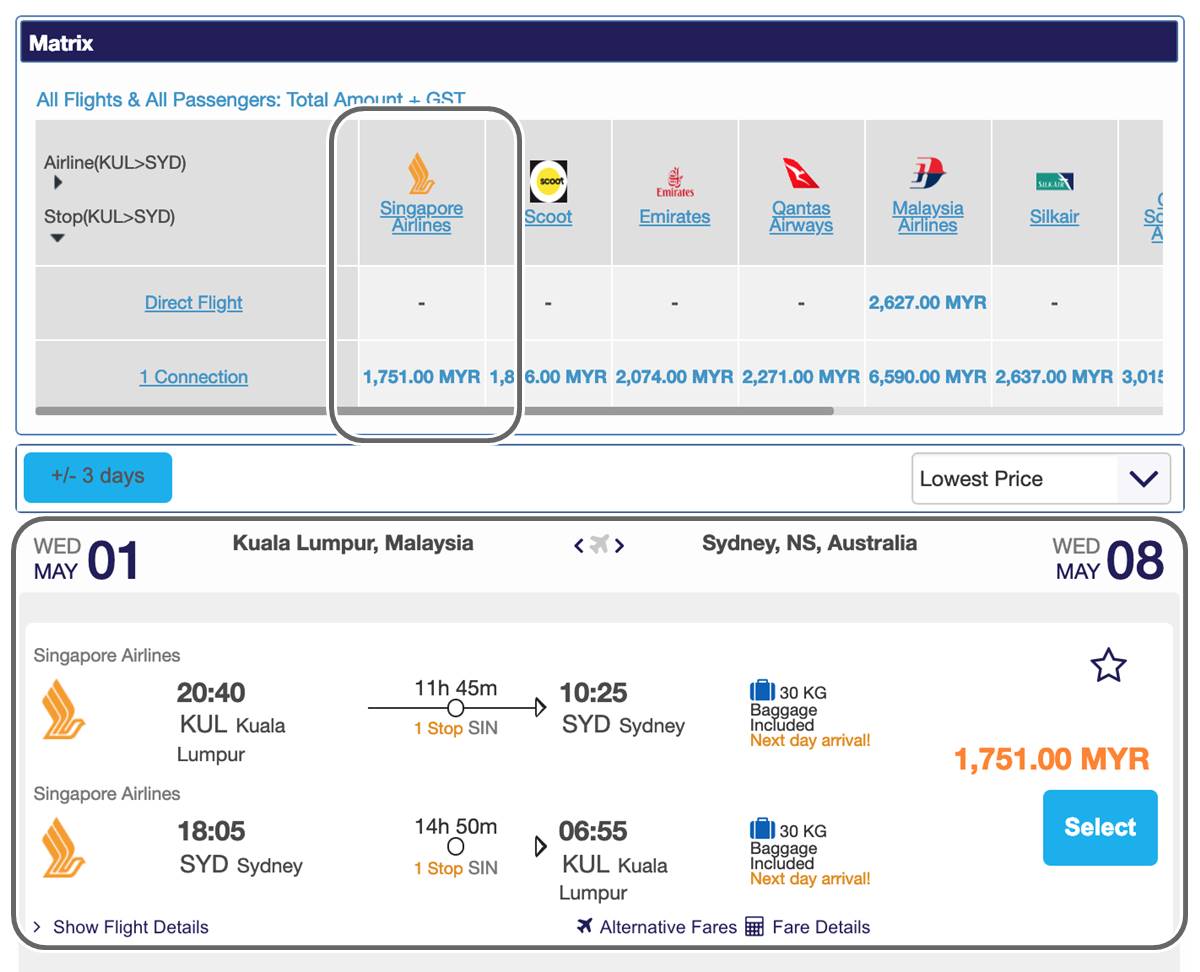Click the 06:55 arrival time
Viewport: 1200px width, 972px height.
593,831
